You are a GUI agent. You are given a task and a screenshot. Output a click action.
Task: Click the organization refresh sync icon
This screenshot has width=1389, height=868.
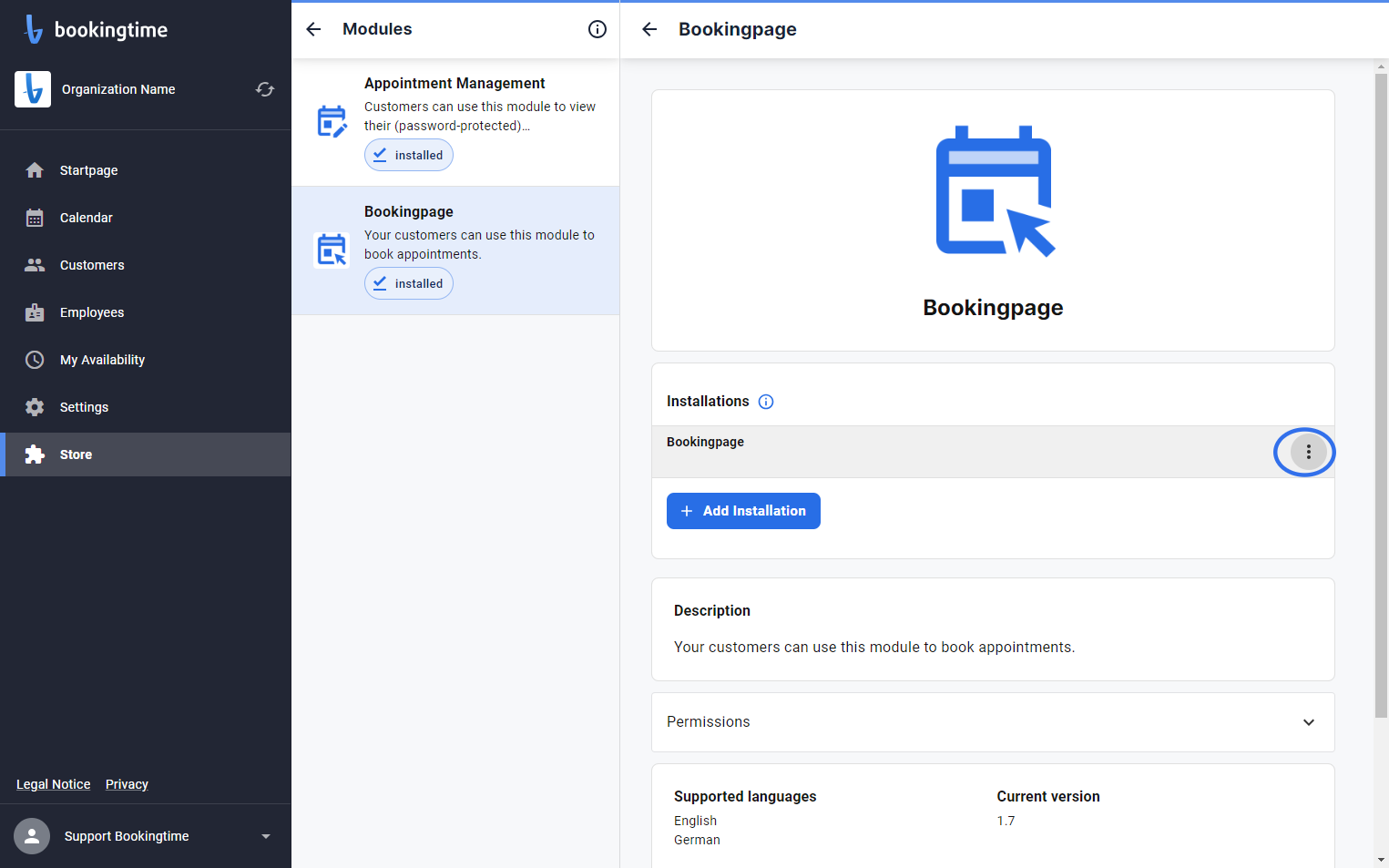tap(265, 89)
